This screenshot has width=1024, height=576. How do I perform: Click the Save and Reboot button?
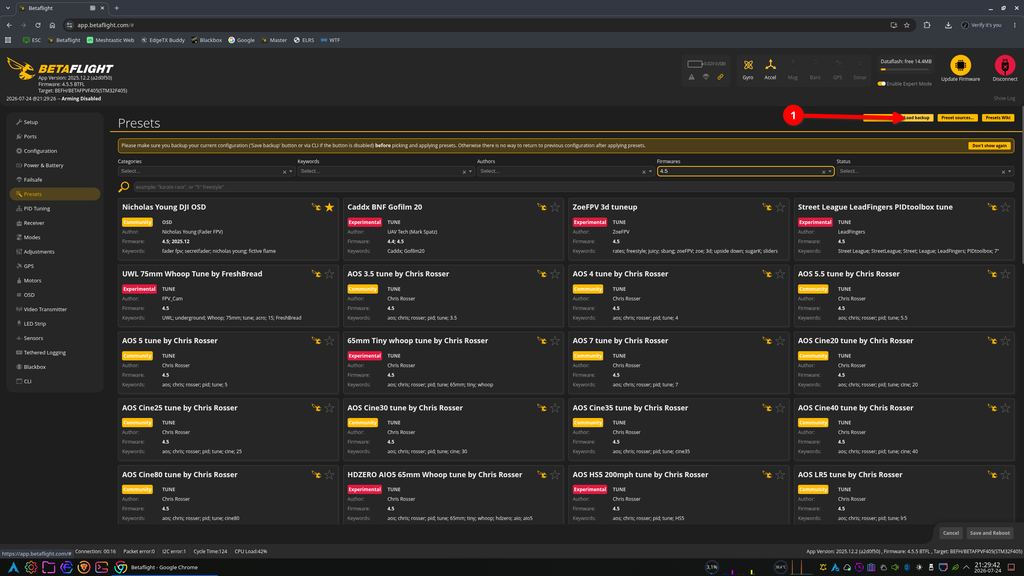pyautogui.click(x=989, y=533)
